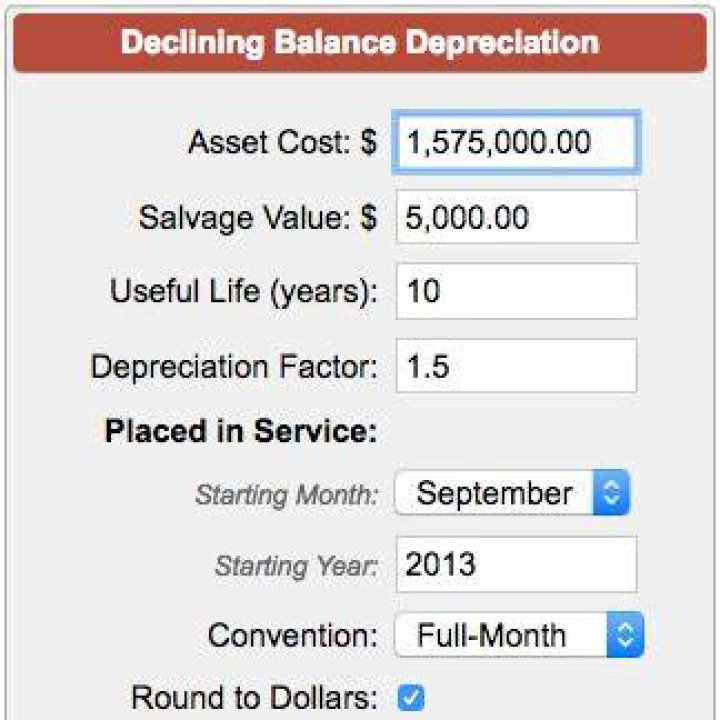This screenshot has height=720, width=720.
Task: Click the September dropdown arrow stepper
Action: click(x=611, y=493)
